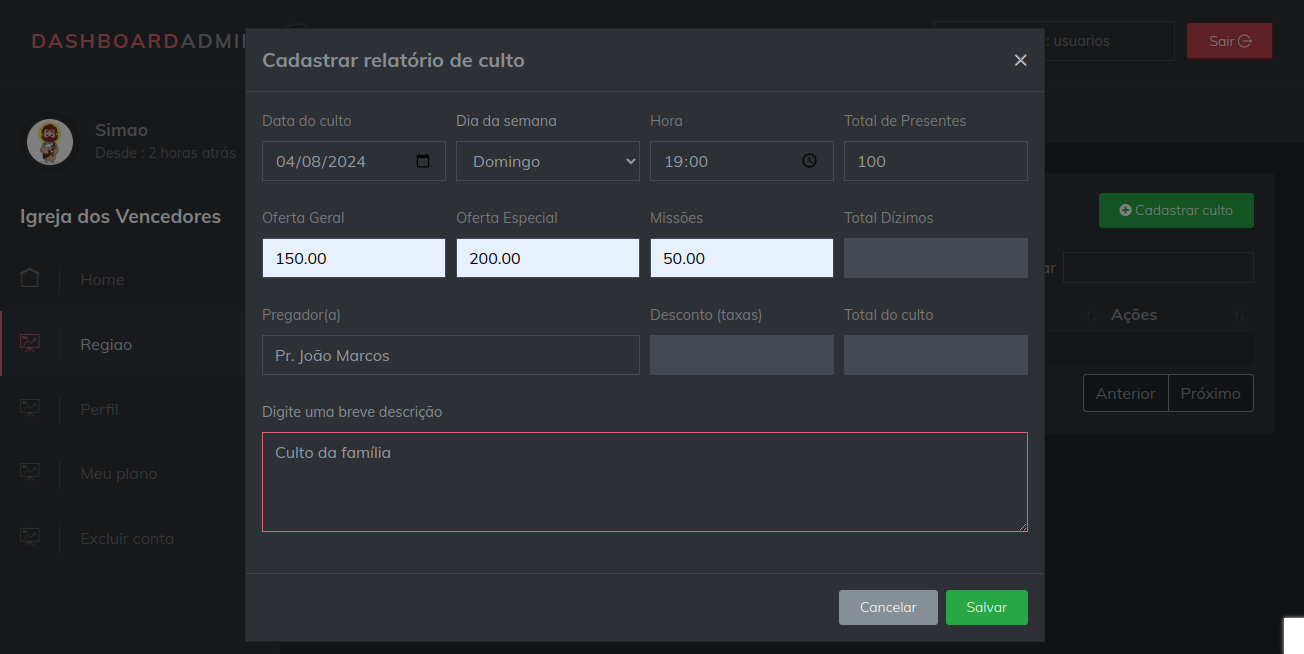
Task: Click the Perfil sidebar icon
Action: (30, 408)
